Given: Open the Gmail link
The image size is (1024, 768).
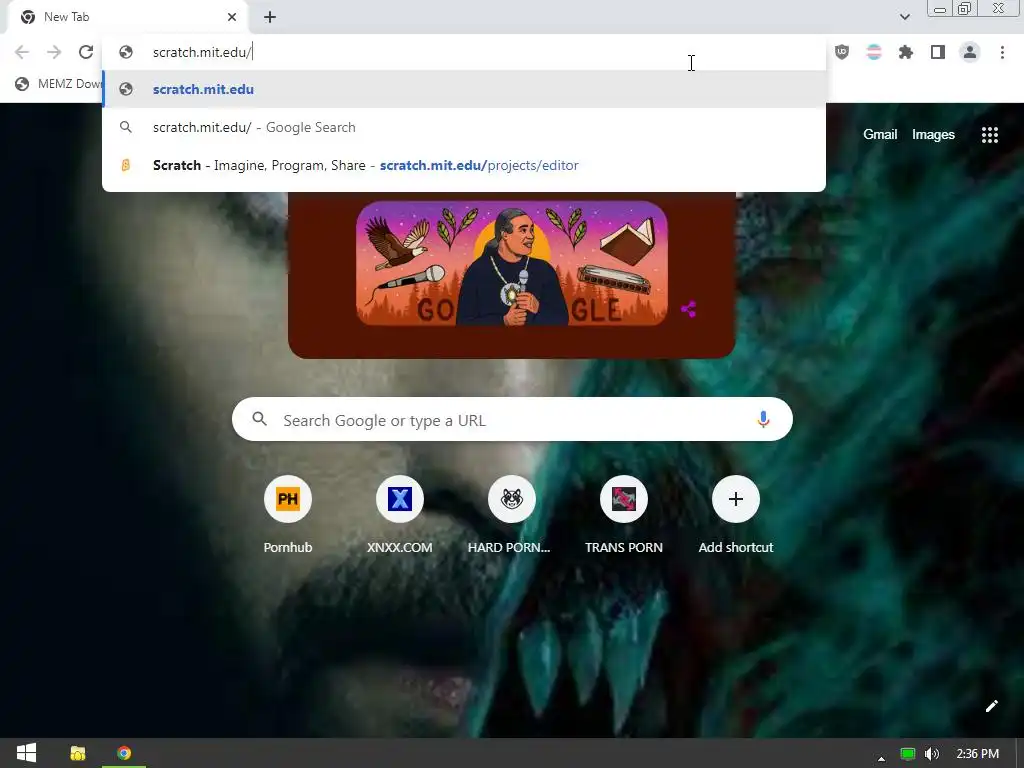Looking at the screenshot, I should pyautogui.click(x=880, y=135).
